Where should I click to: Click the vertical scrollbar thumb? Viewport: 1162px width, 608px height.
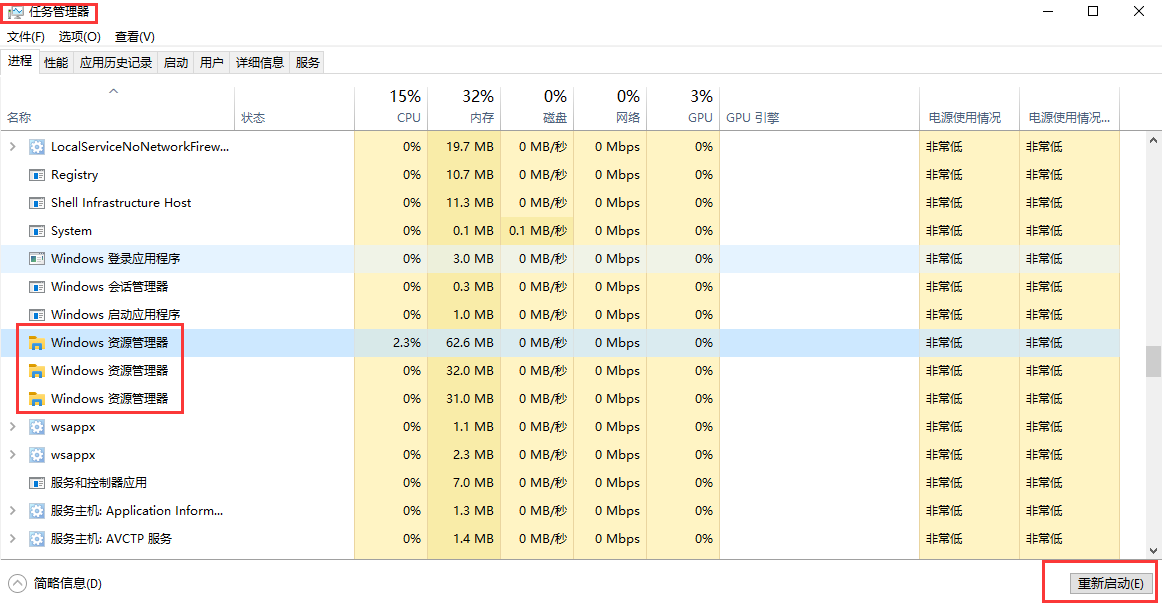[x=1153, y=362]
